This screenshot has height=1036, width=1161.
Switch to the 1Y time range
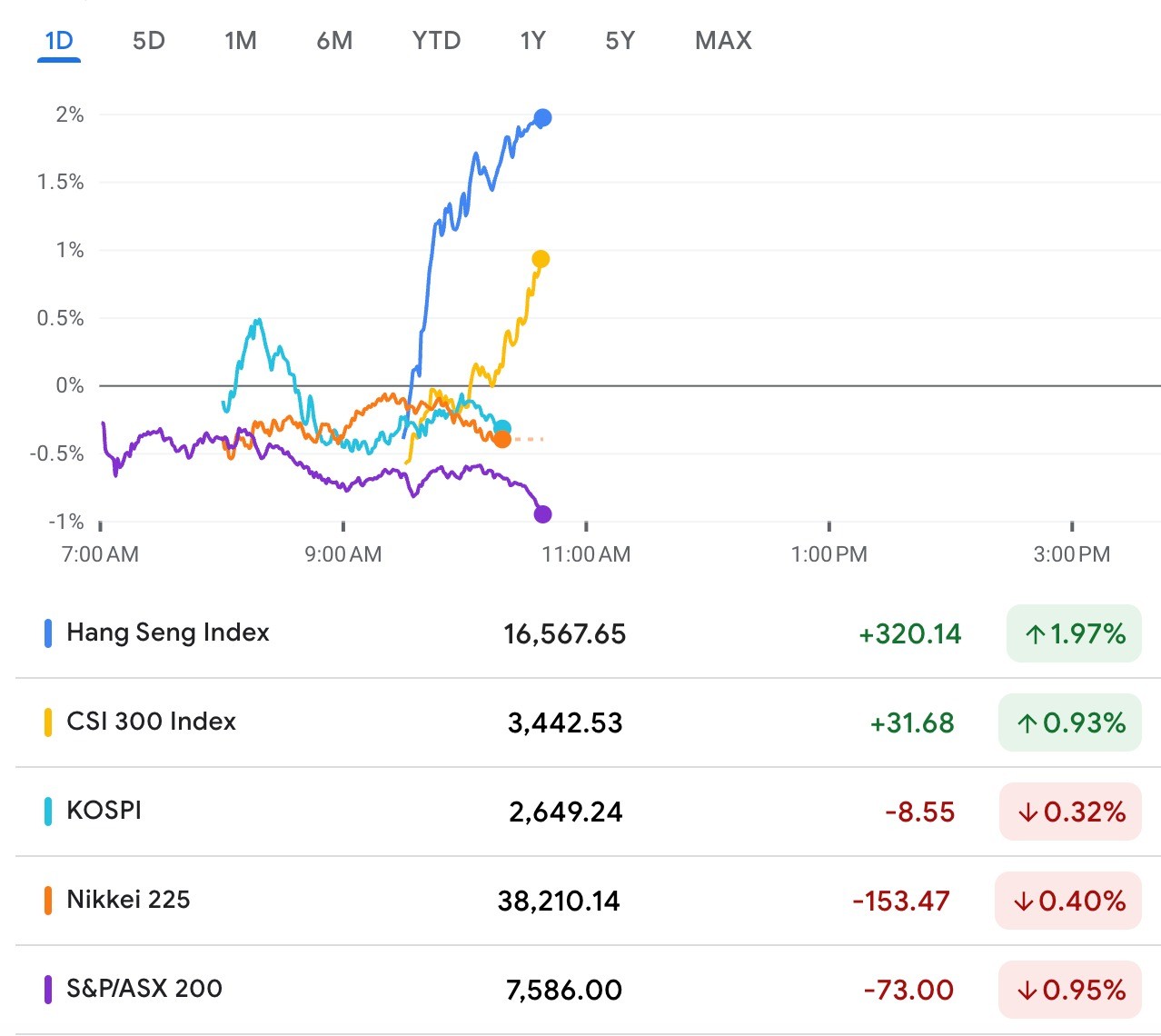(x=532, y=41)
